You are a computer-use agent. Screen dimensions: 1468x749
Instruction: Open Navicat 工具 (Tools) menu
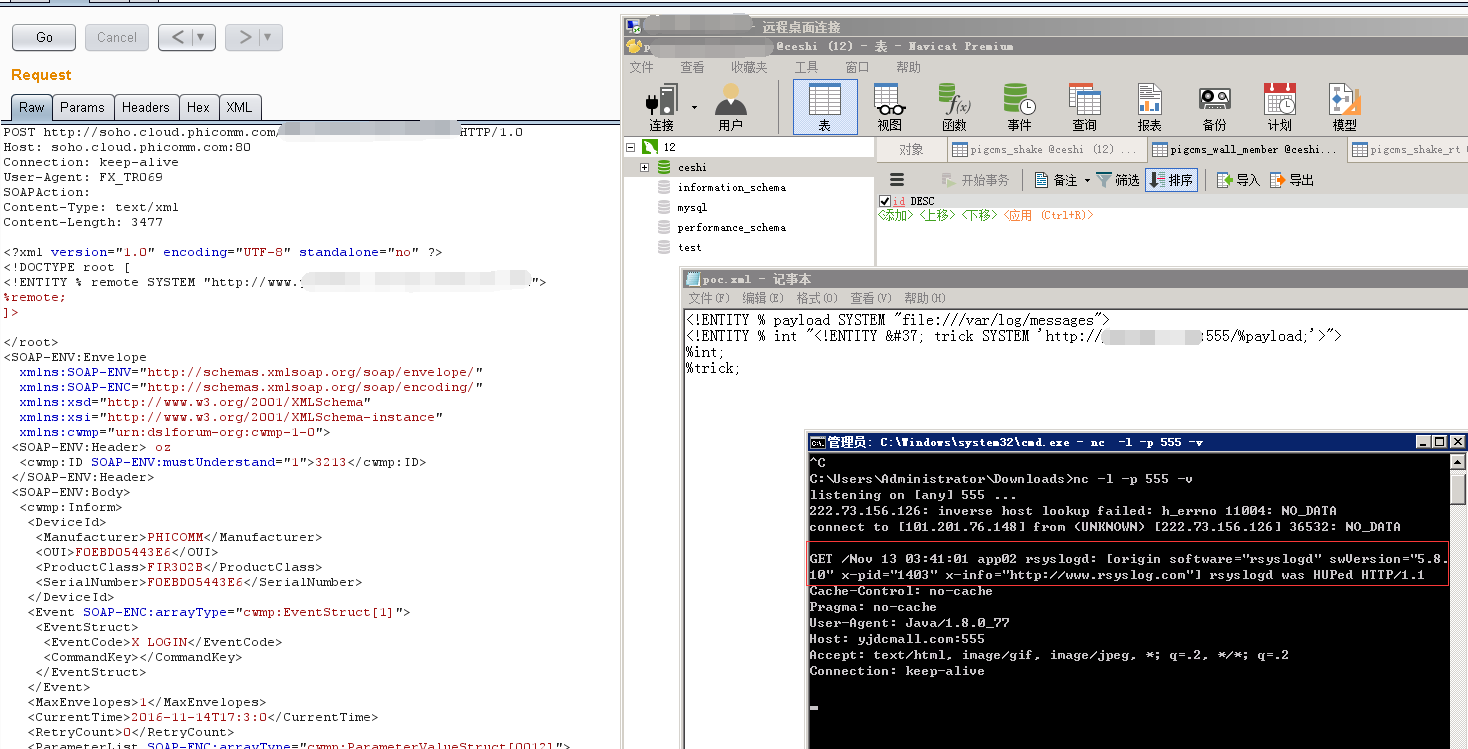806,67
